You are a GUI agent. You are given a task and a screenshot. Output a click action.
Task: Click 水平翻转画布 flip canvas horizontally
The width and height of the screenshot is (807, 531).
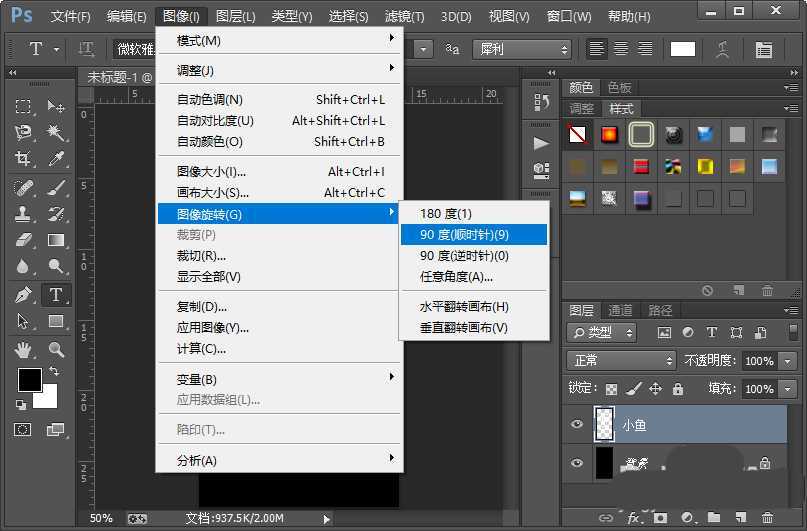pos(464,307)
